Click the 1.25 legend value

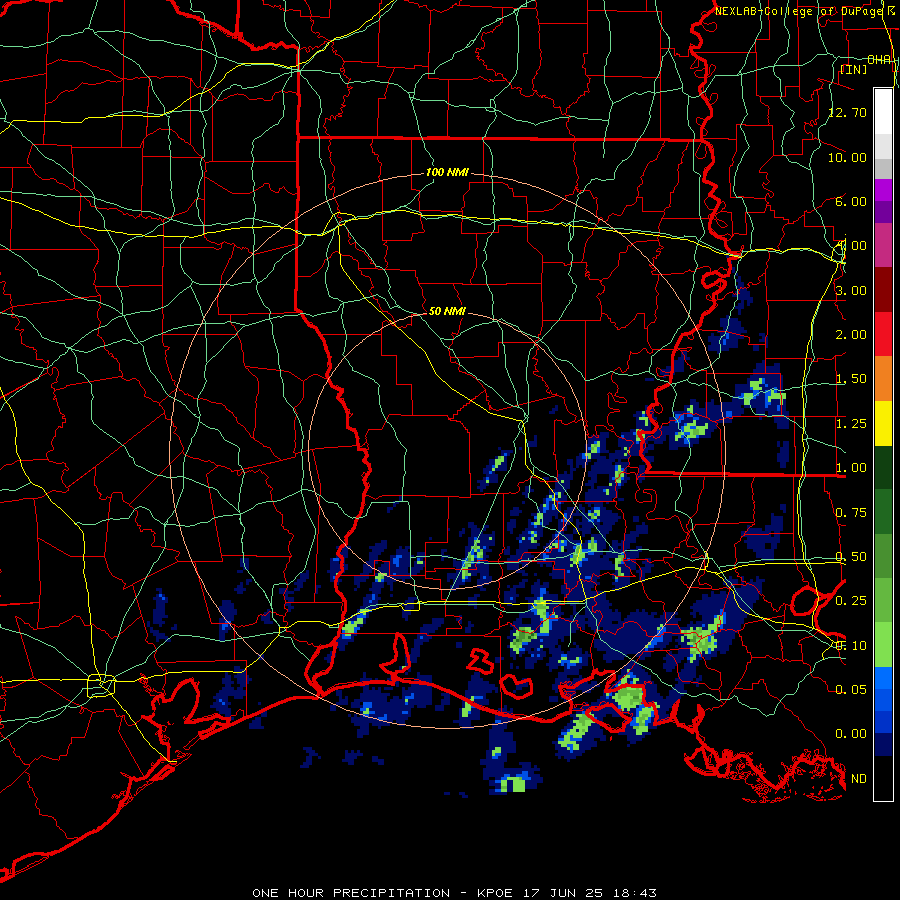(851, 424)
